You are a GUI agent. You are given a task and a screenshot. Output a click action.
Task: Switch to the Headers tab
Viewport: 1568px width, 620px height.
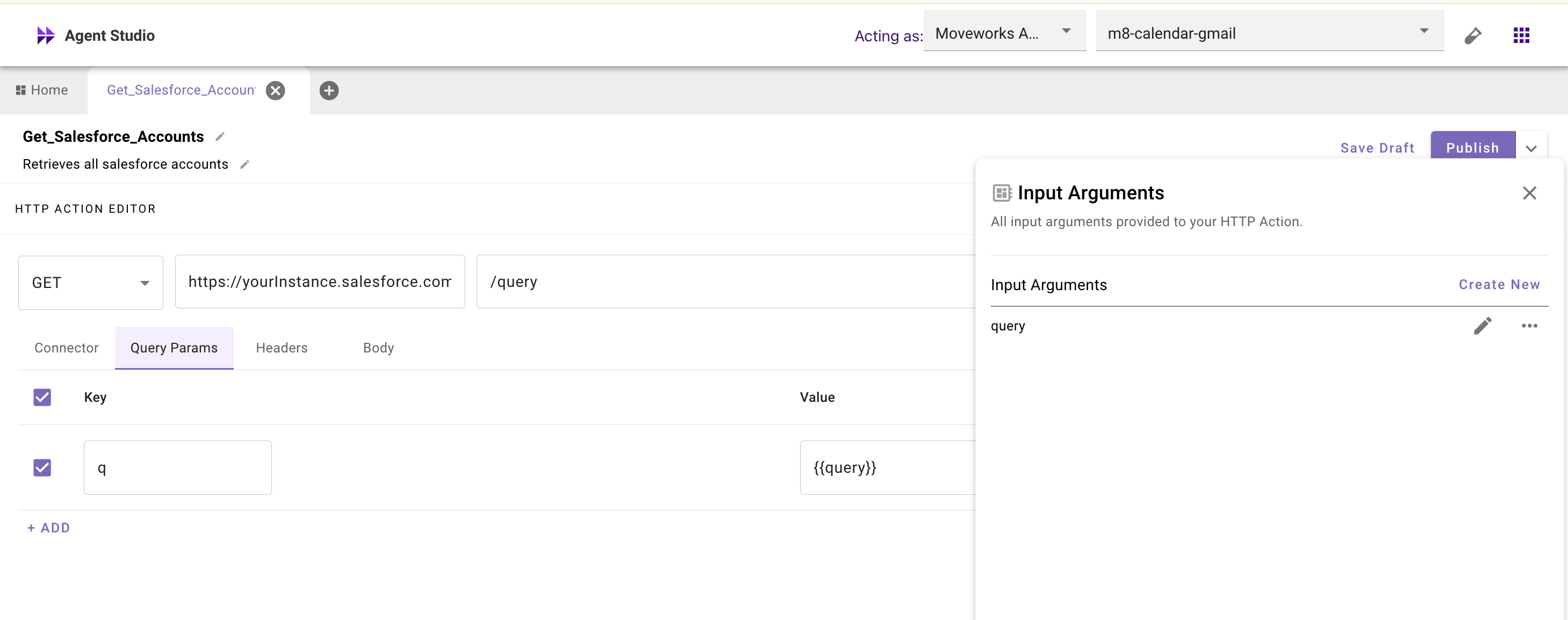[x=282, y=348]
